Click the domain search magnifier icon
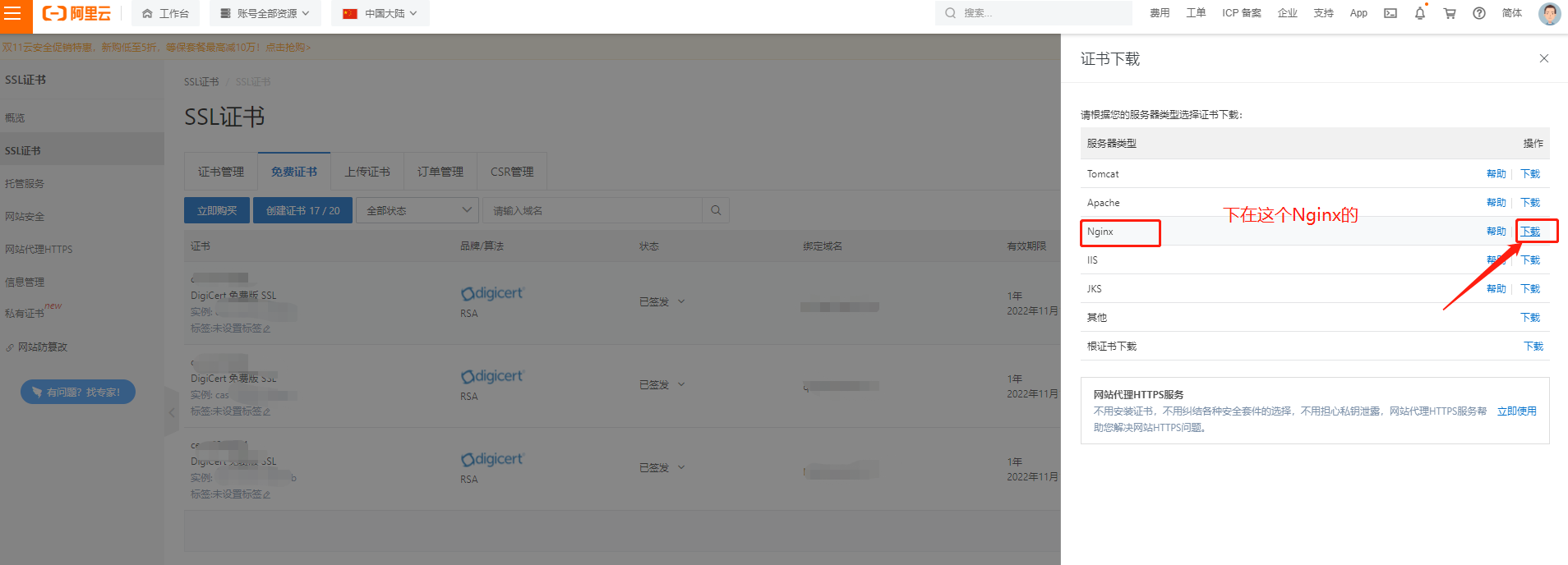1568x565 pixels. click(716, 211)
